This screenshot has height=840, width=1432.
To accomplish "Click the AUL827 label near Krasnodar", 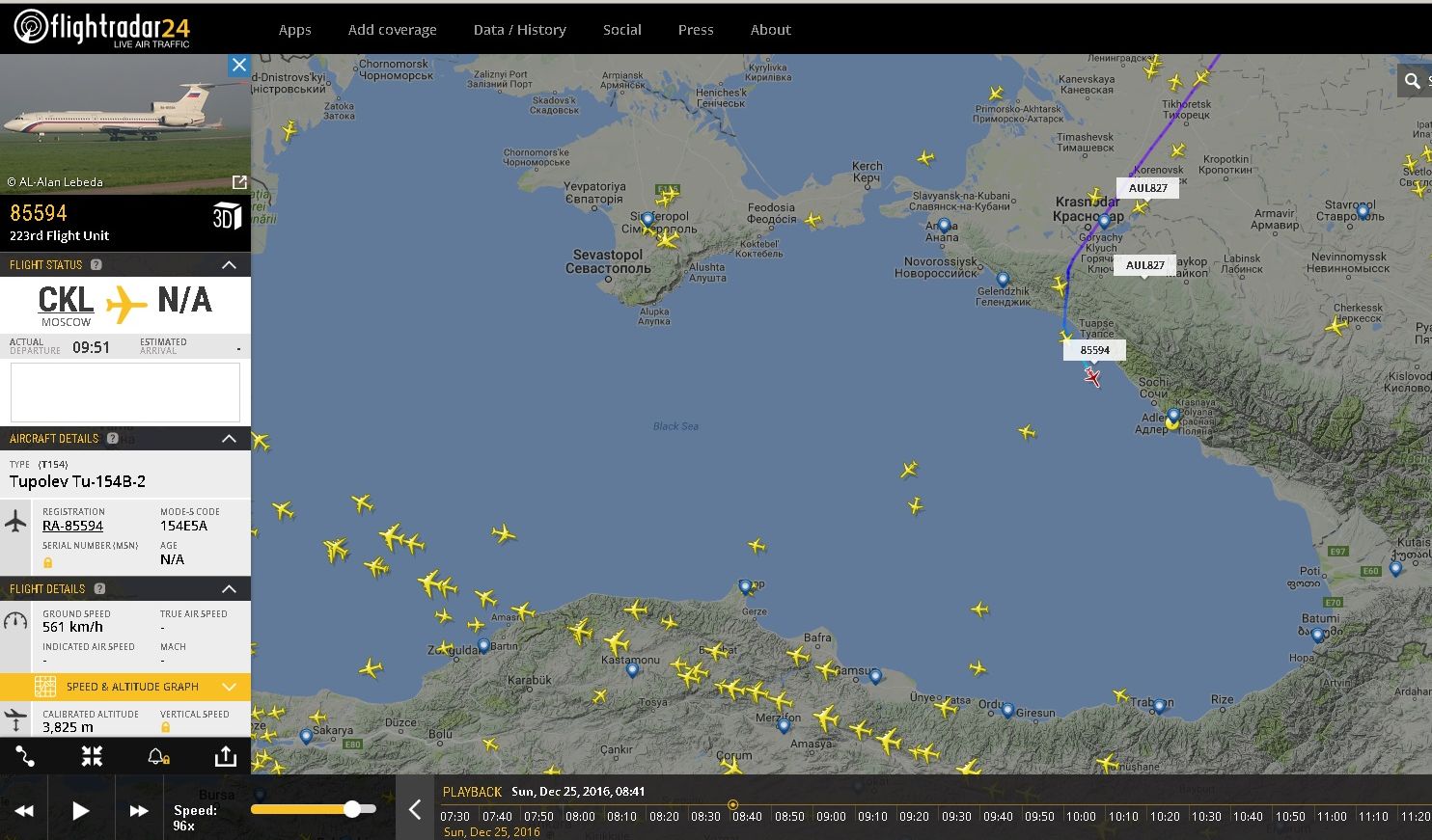I will (1147, 188).
